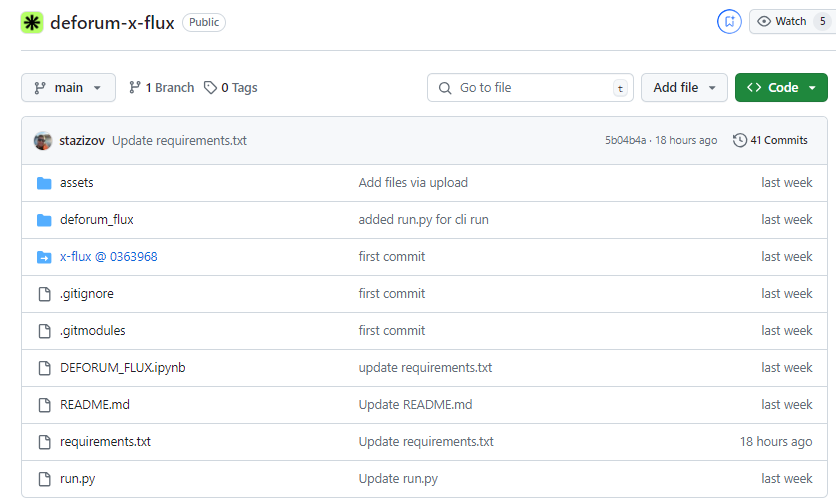The image size is (836, 504).
Task: Open the 0 Tags page
Action: (x=231, y=88)
